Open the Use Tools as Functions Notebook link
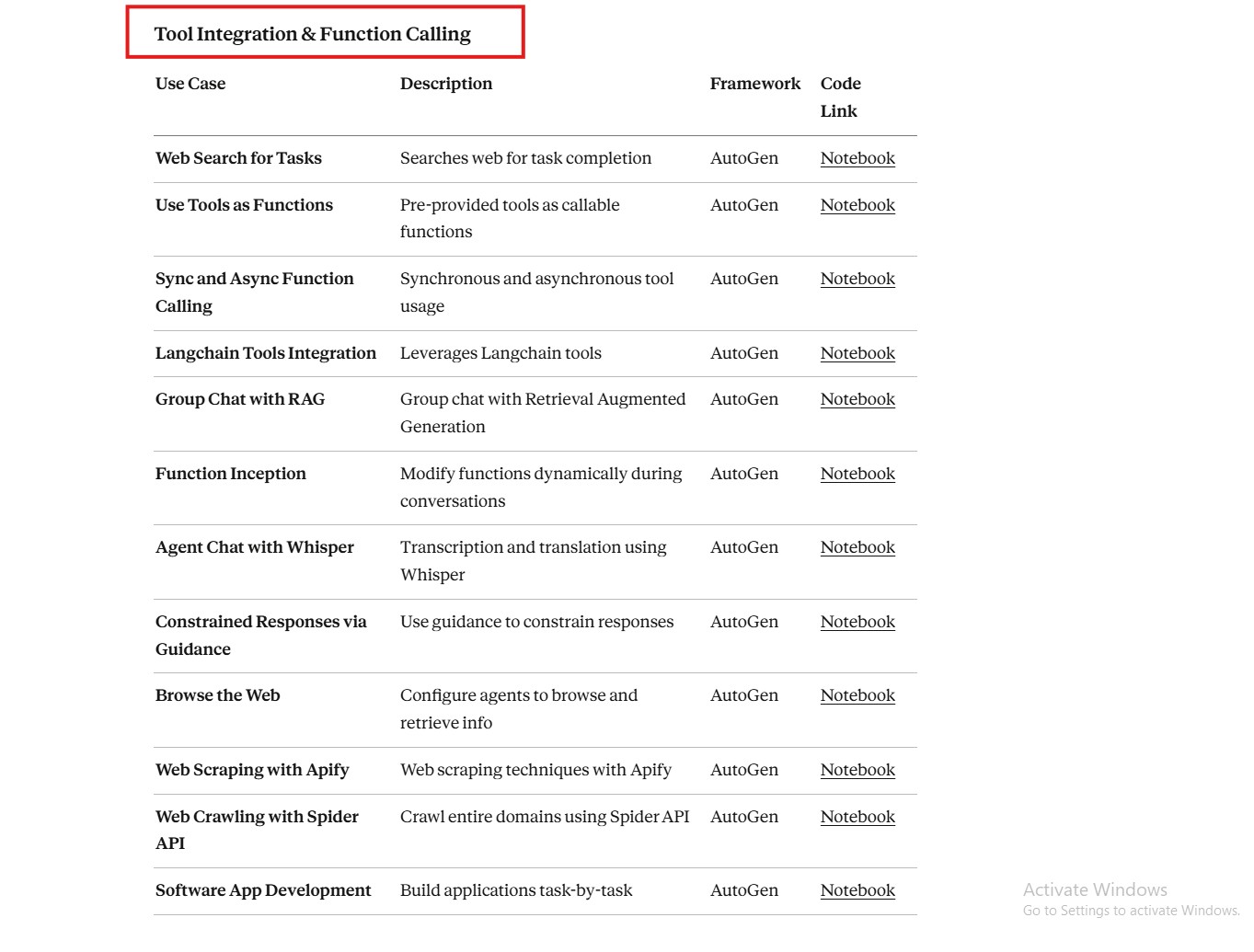 [857, 205]
